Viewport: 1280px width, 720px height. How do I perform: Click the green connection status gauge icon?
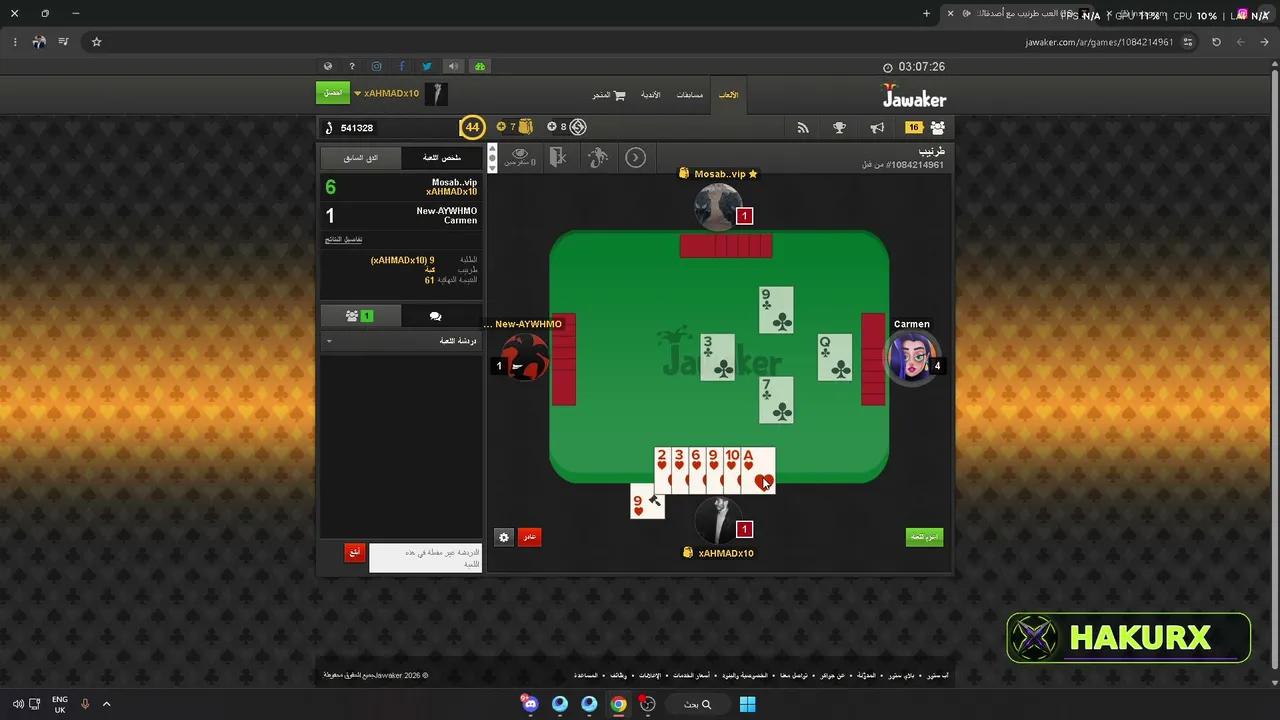[480, 67]
